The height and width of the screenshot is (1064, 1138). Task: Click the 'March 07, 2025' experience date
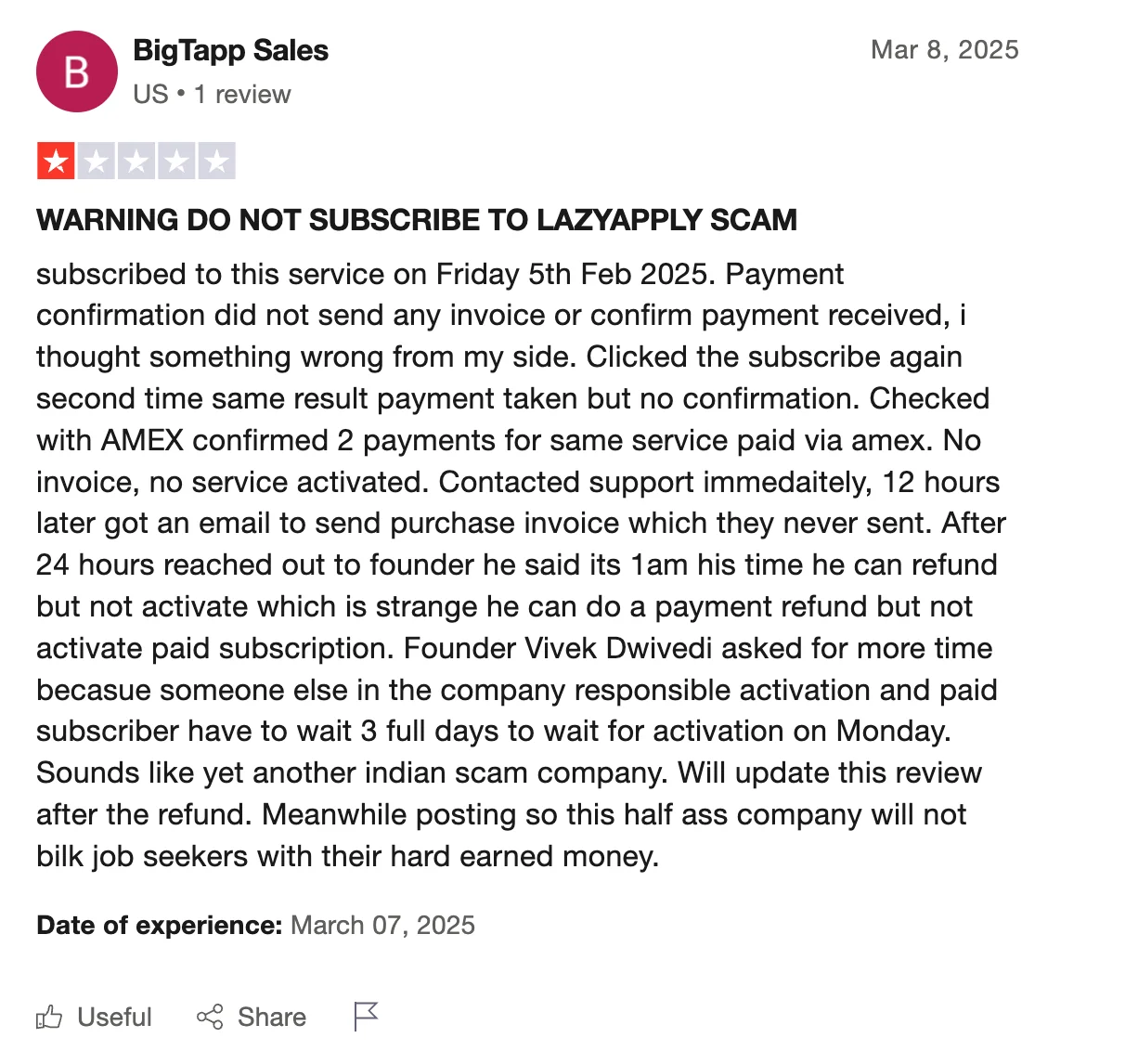click(x=382, y=926)
